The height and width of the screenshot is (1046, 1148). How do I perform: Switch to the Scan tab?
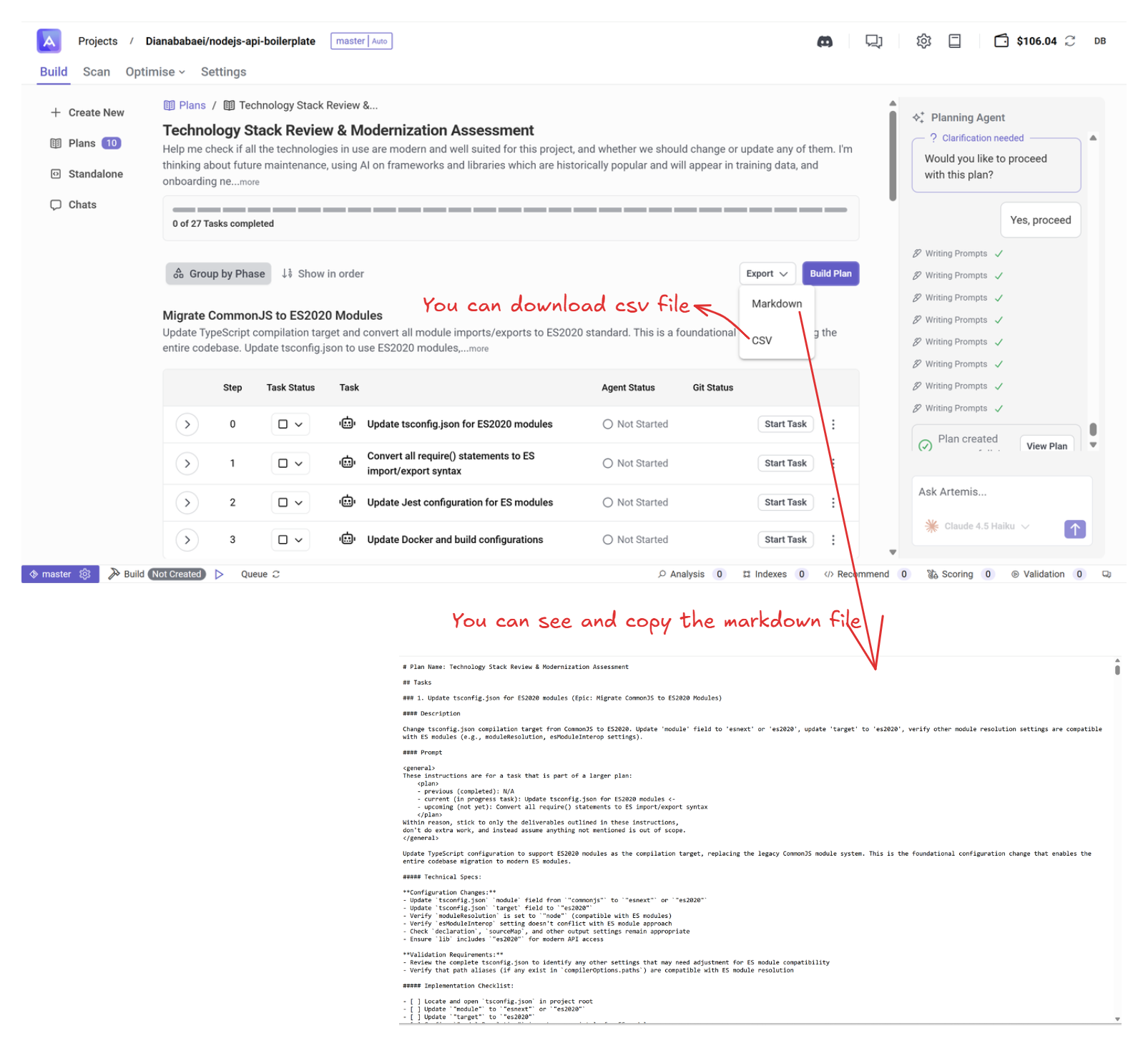point(97,72)
